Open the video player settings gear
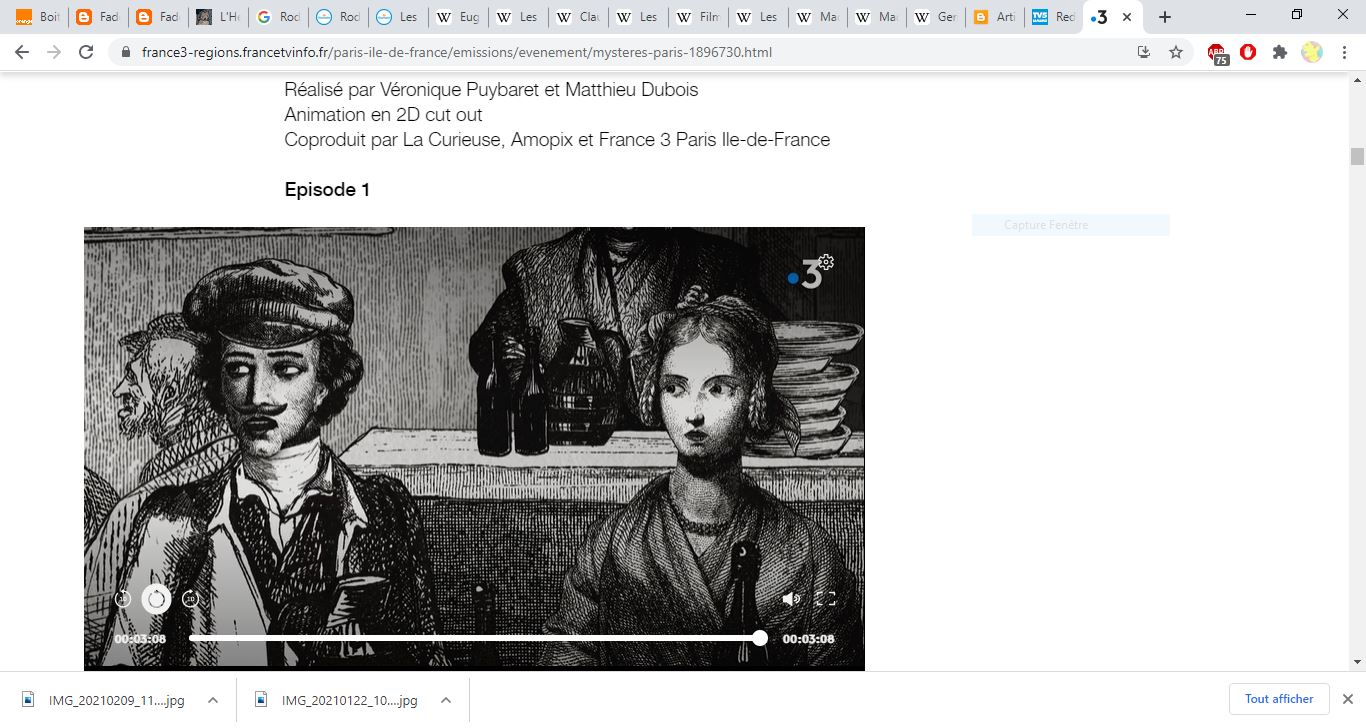 pos(826,262)
